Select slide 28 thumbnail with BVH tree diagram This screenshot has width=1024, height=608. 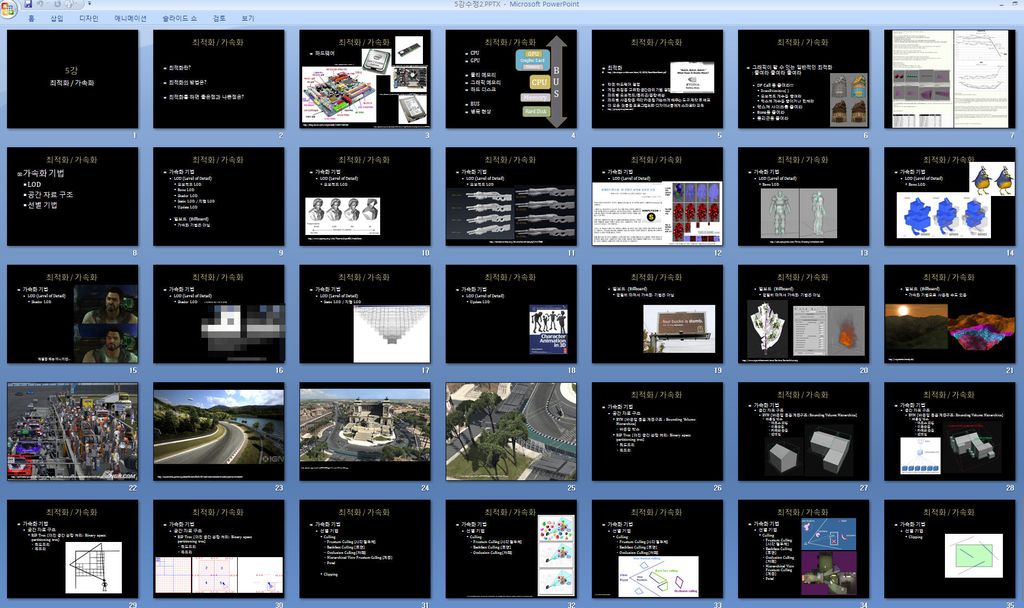pyautogui.click(x=950, y=432)
